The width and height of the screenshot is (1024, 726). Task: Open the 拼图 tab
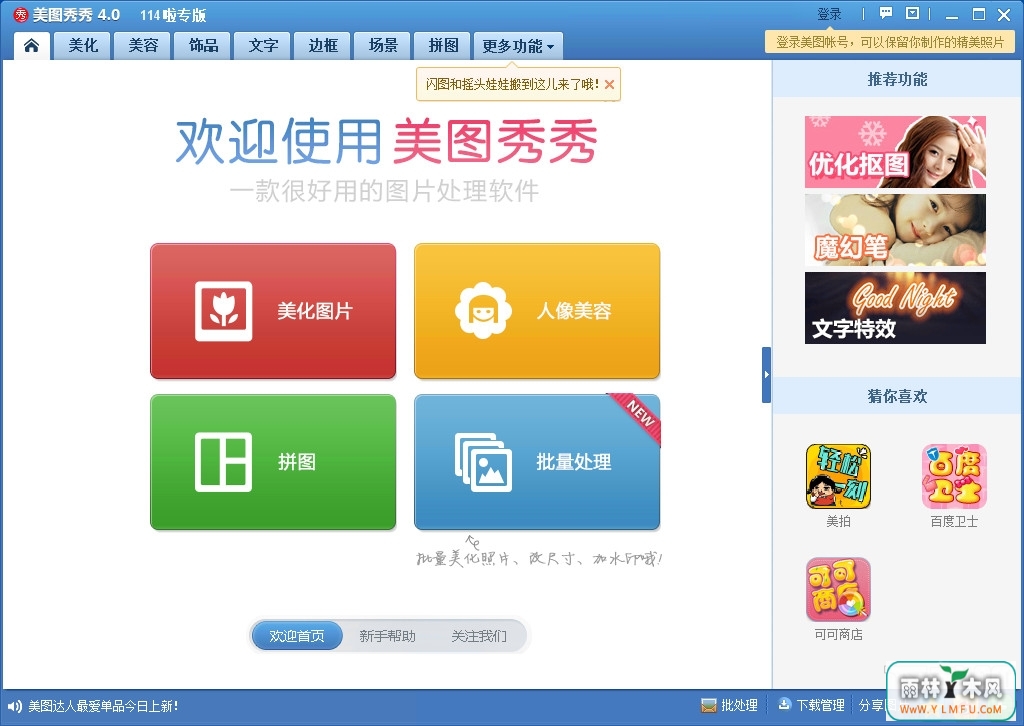(x=443, y=46)
